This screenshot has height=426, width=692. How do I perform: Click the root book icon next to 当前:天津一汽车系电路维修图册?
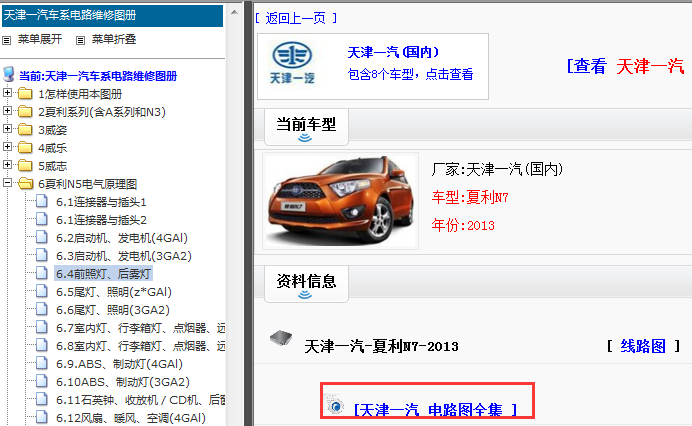9,74
